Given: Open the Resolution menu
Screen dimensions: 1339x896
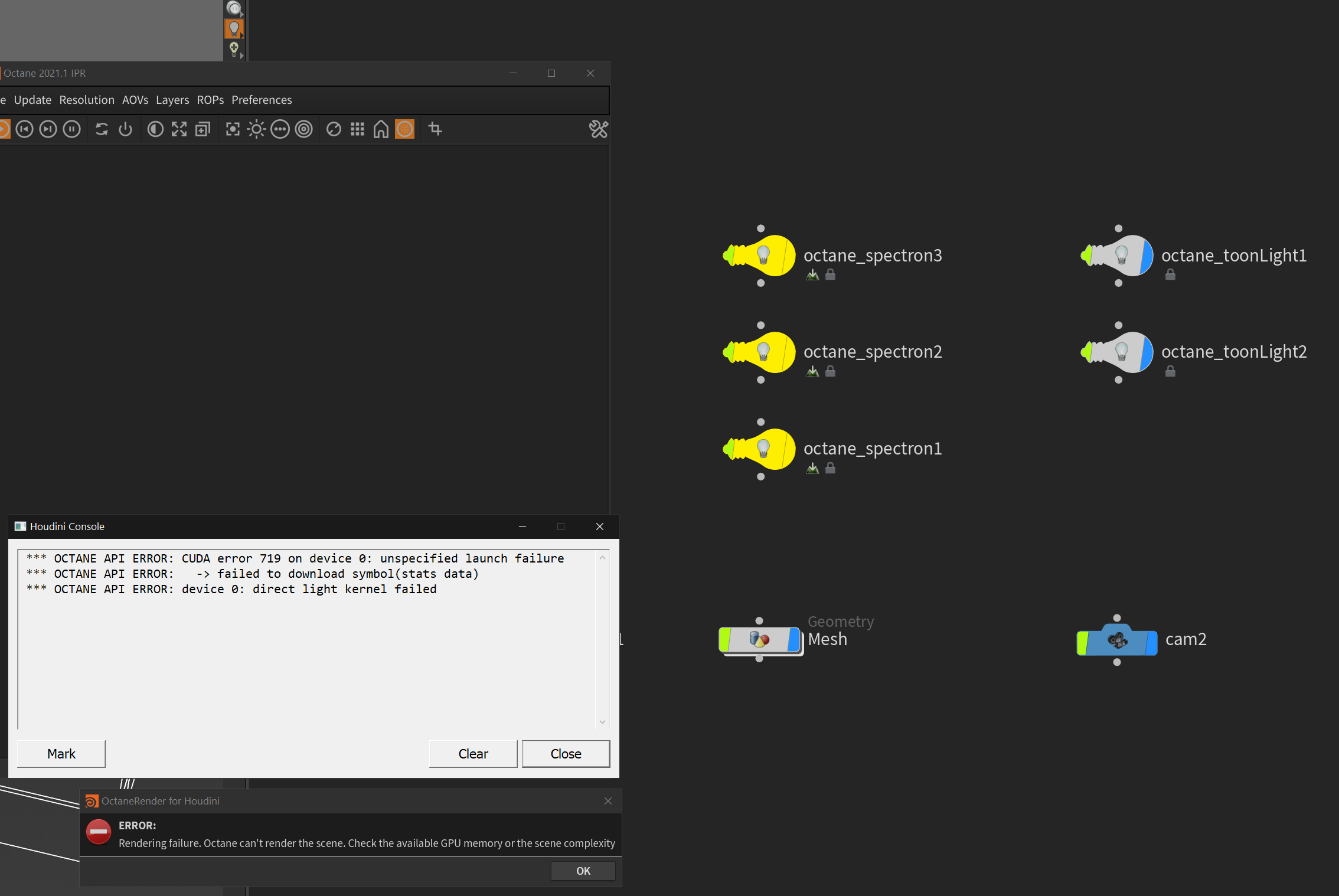Looking at the screenshot, I should tap(87, 100).
